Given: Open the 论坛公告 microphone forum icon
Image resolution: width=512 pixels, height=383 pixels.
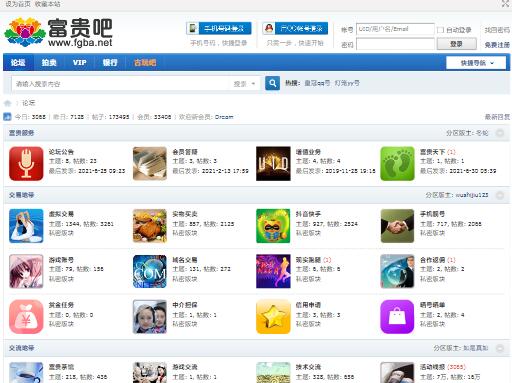Looking at the screenshot, I should click(26, 164).
